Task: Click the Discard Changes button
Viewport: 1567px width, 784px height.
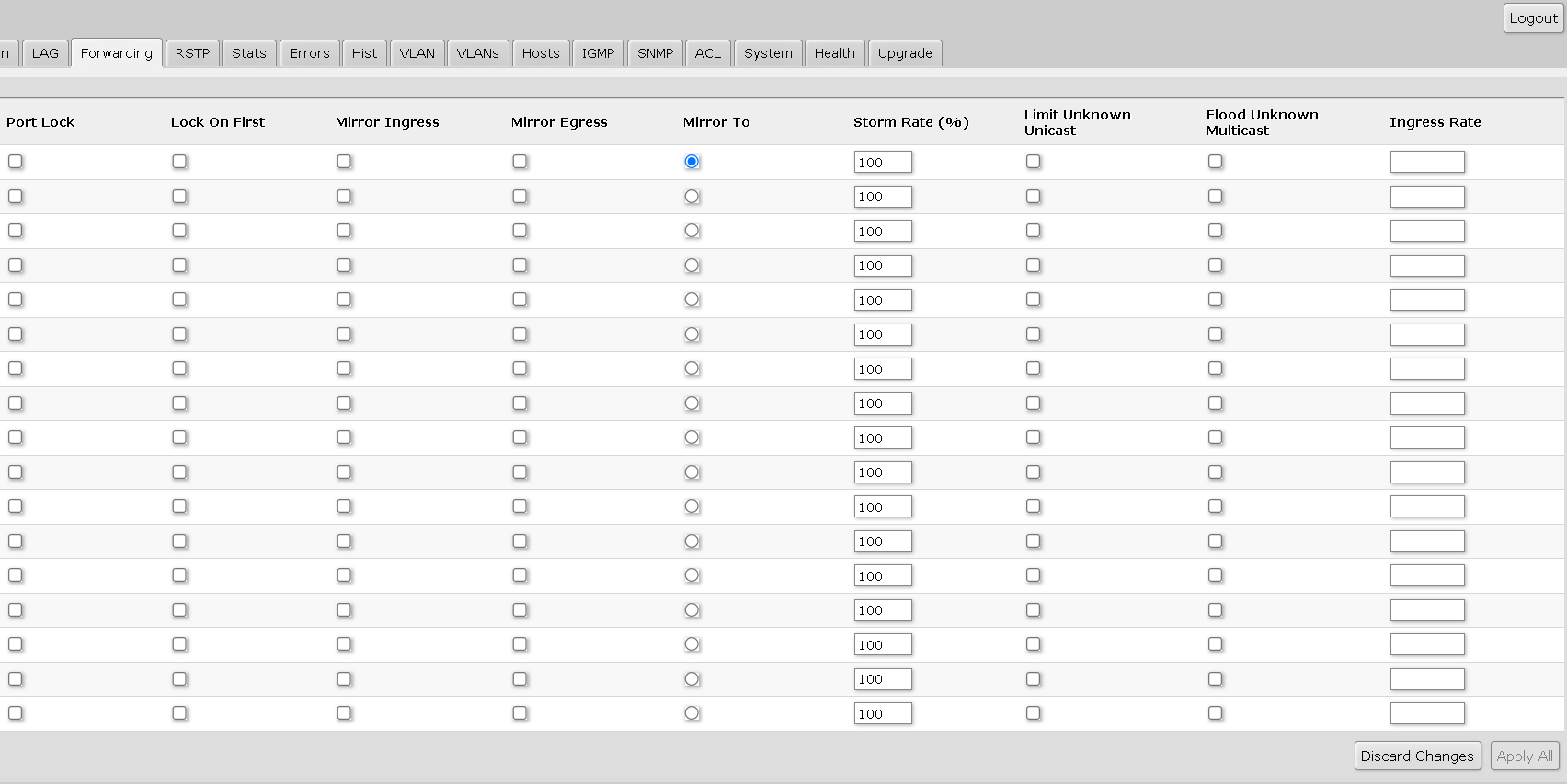Action: point(1416,756)
